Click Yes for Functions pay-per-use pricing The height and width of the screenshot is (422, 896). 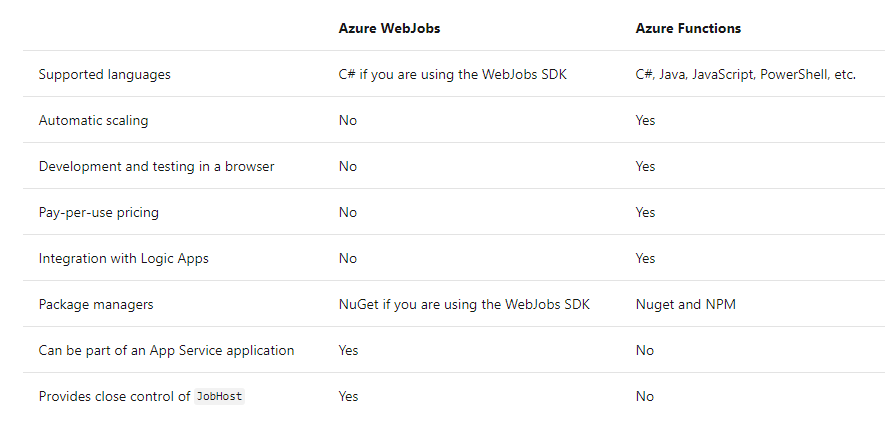645,212
